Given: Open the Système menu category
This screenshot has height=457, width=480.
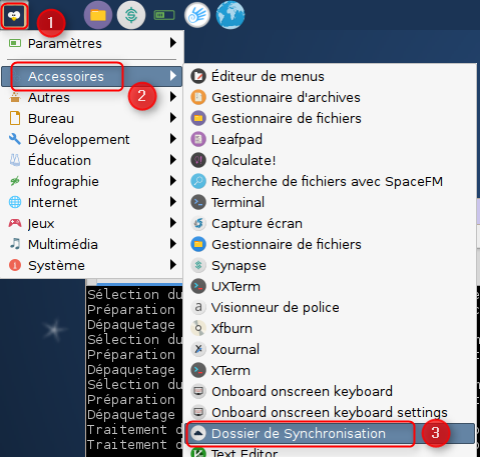Looking at the screenshot, I should [92, 265].
